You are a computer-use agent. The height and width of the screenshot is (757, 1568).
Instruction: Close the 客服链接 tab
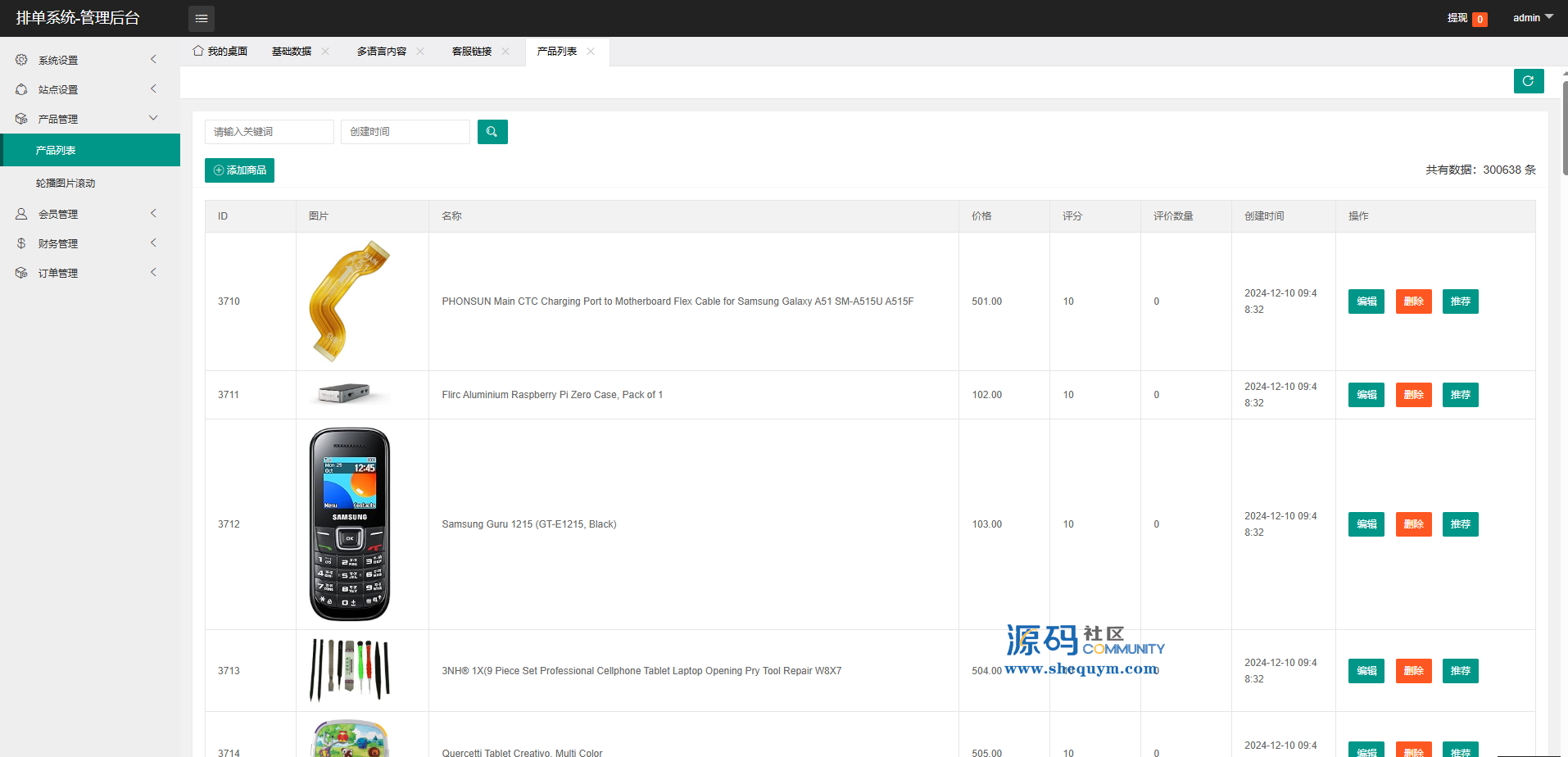505,52
